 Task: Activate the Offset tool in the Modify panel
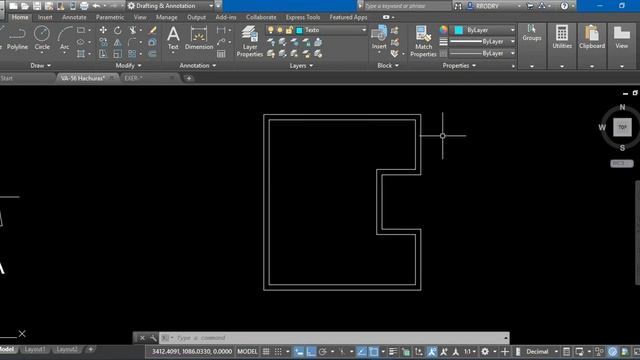(x=153, y=54)
